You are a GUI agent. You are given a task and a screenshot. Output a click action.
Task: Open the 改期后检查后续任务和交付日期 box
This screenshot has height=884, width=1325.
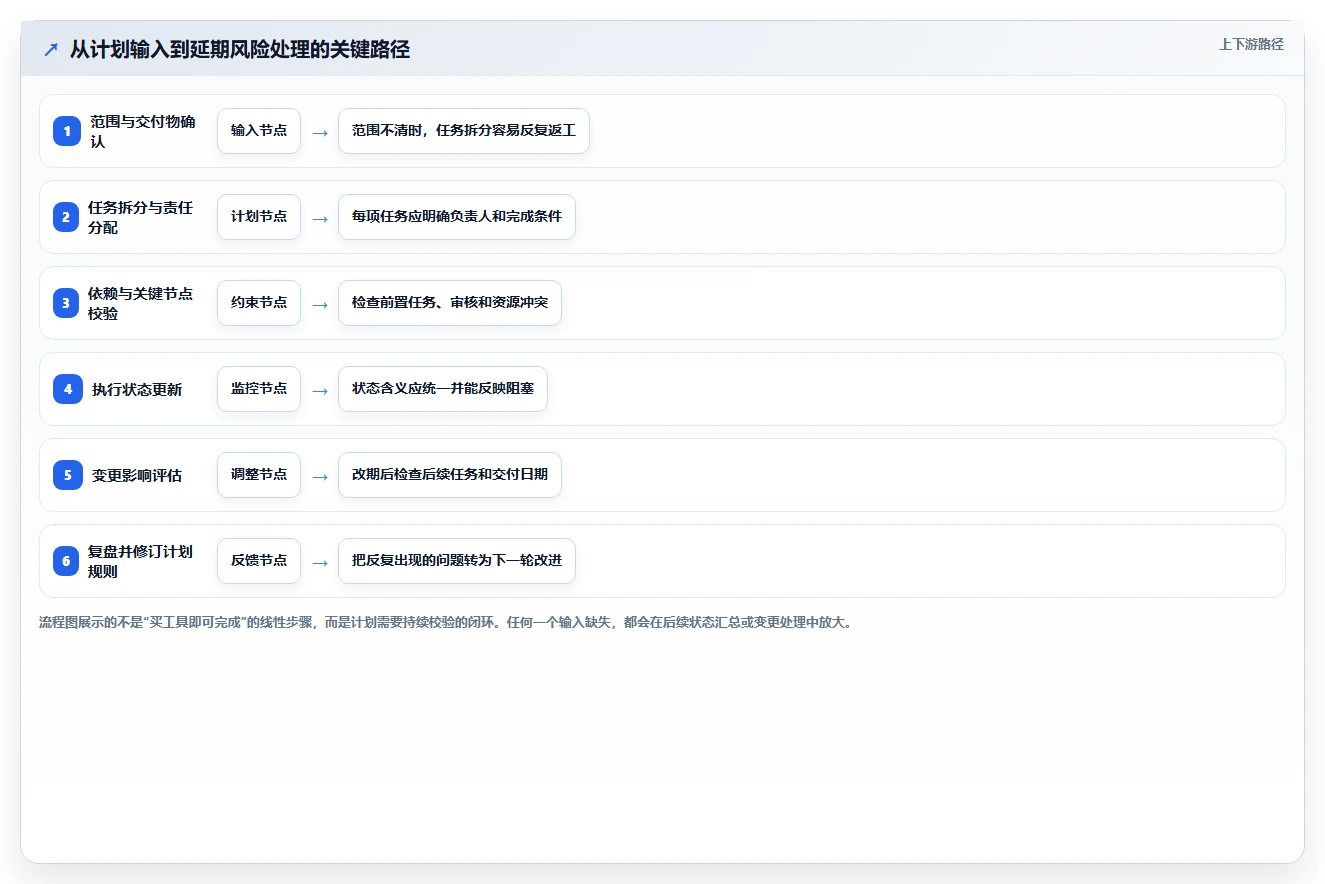[x=450, y=475]
